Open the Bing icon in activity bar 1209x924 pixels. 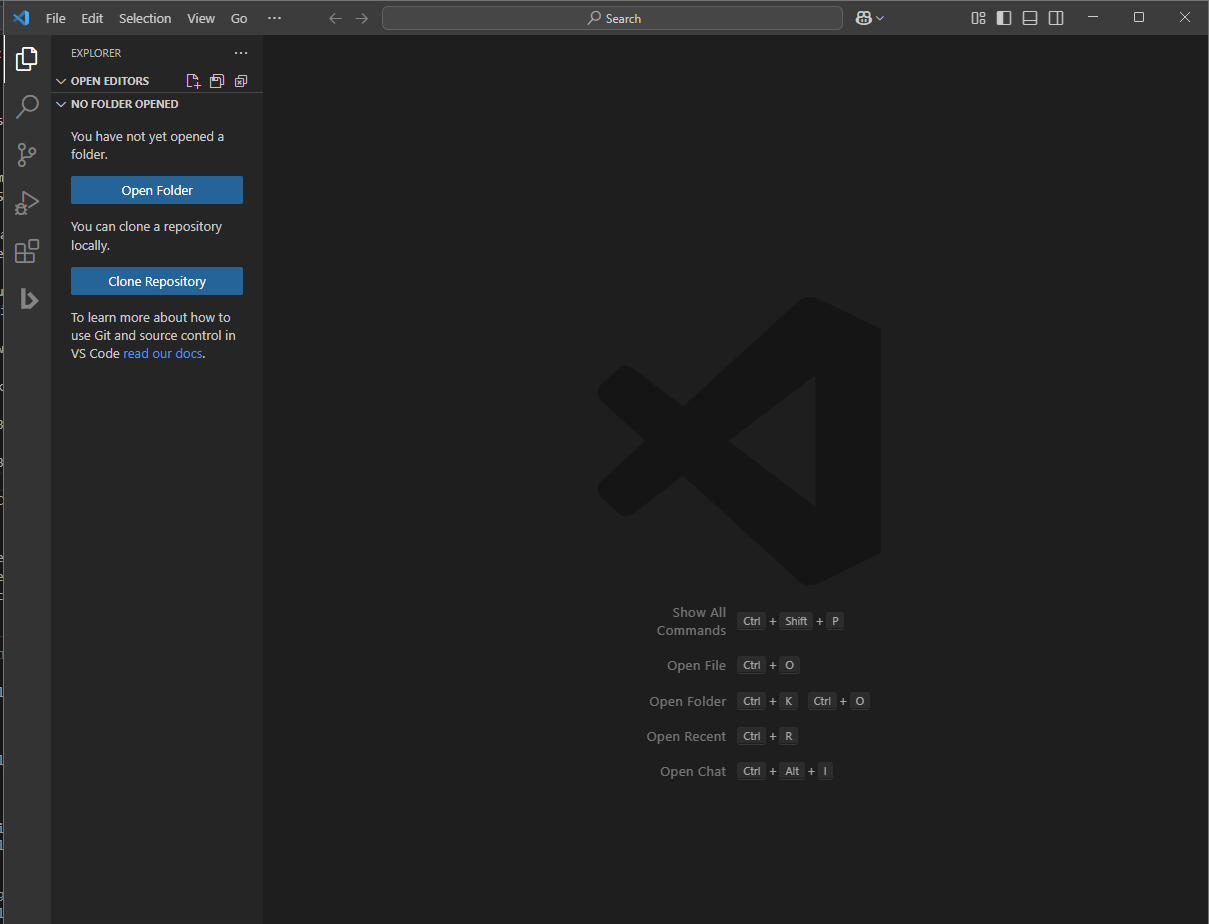pos(29,298)
